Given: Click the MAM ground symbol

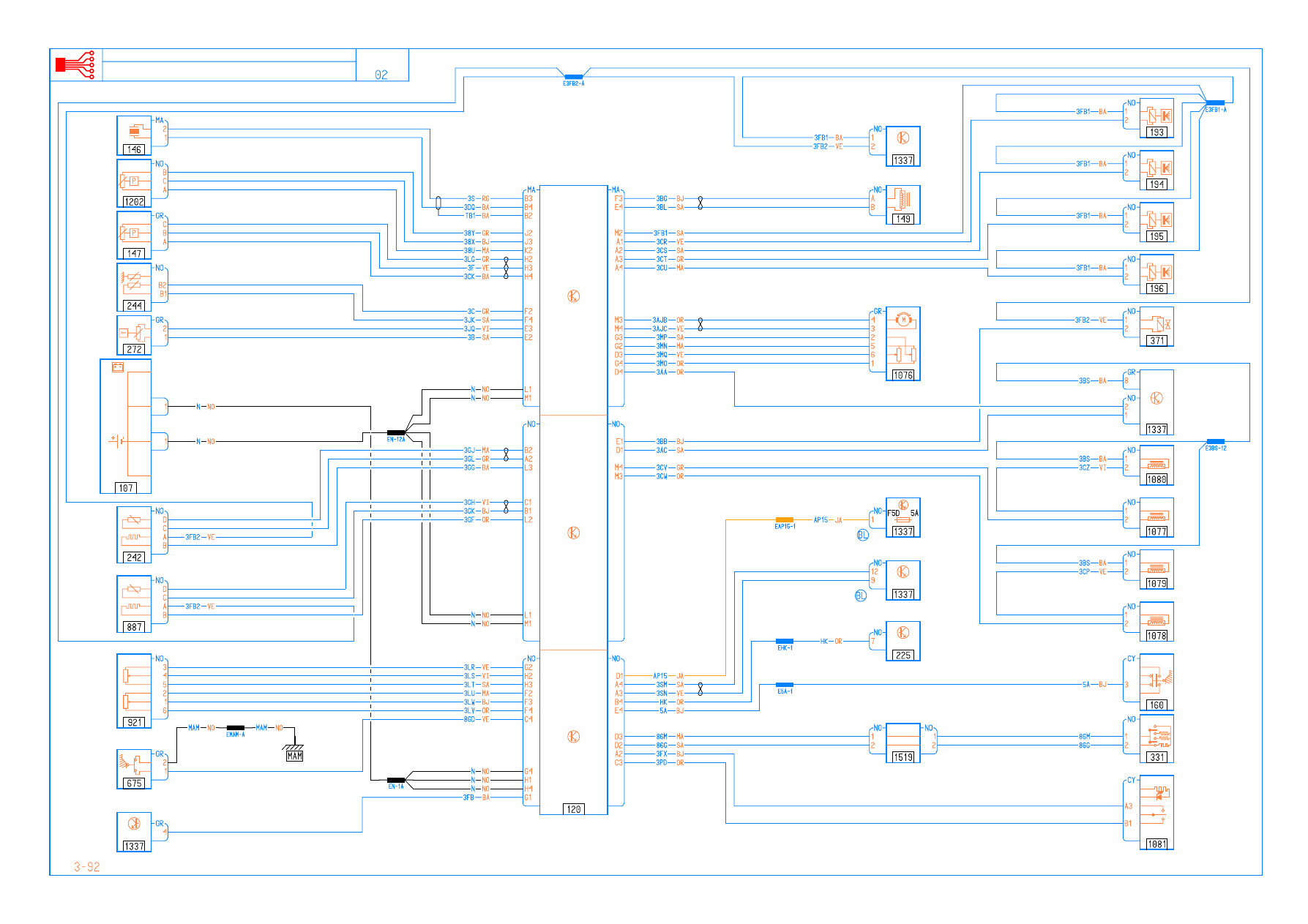Looking at the screenshot, I should pos(294,752).
